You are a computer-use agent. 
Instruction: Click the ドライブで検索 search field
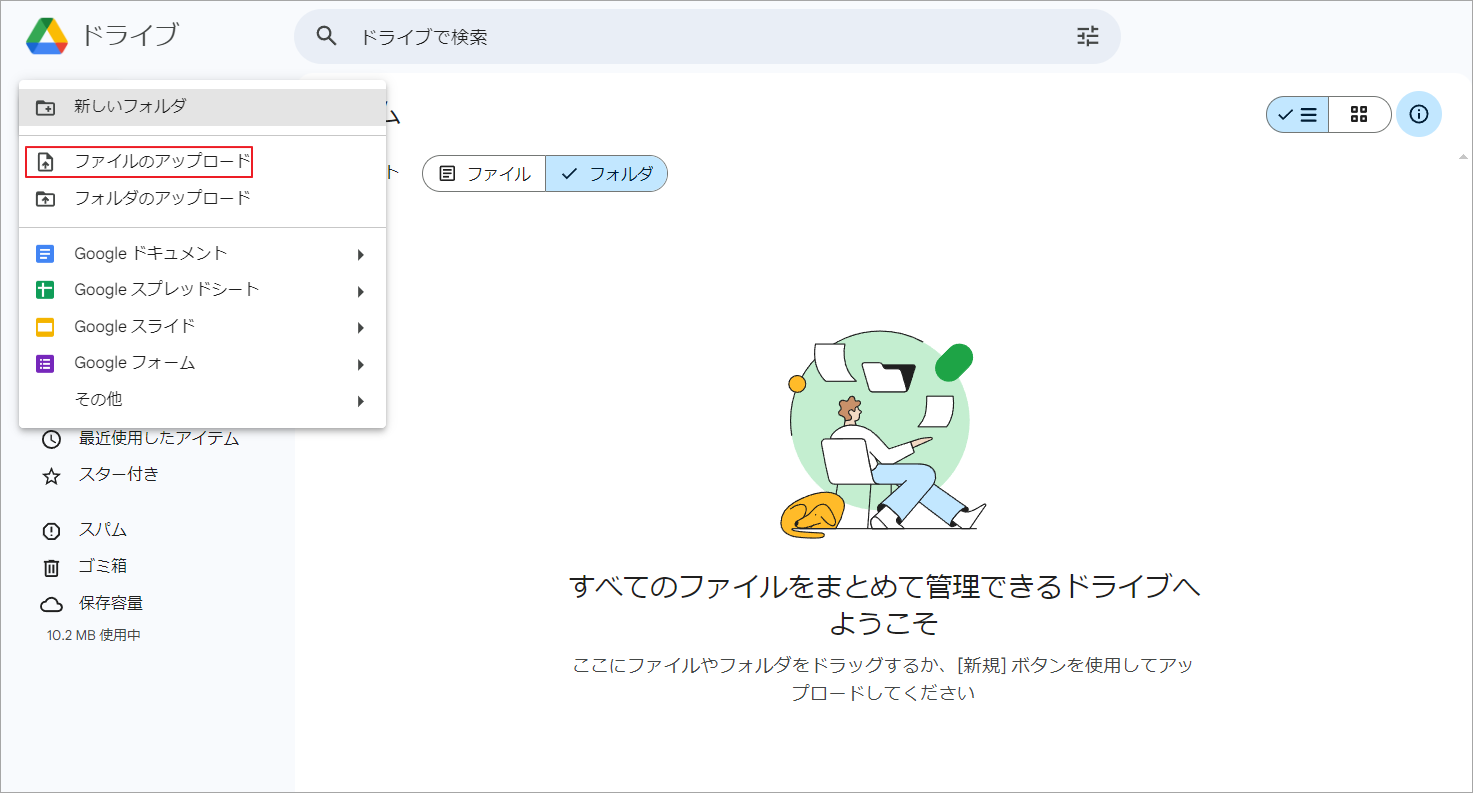(707, 37)
